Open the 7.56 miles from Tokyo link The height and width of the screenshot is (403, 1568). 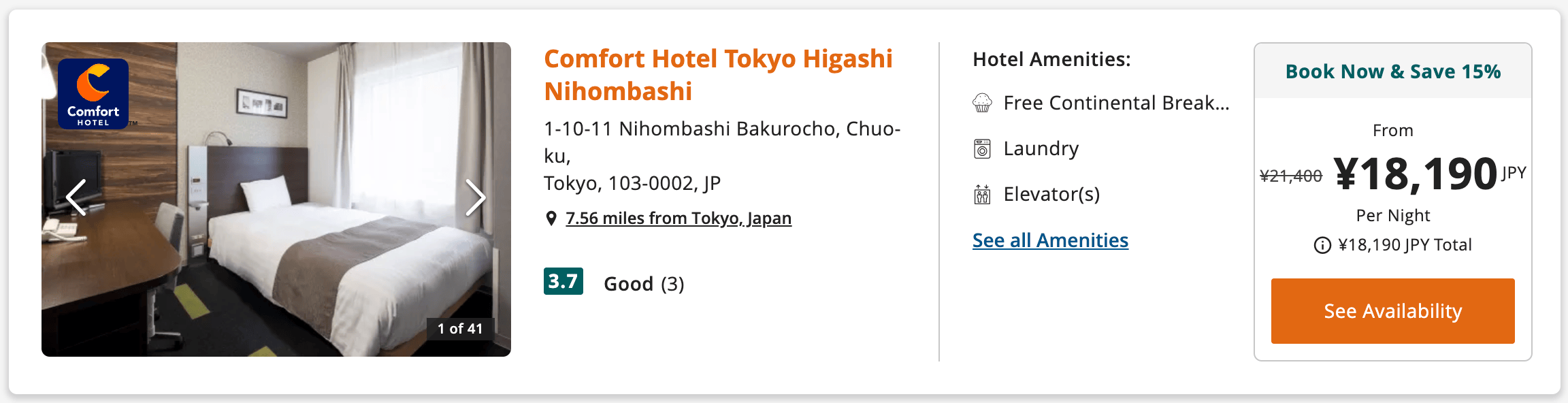[x=679, y=219]
